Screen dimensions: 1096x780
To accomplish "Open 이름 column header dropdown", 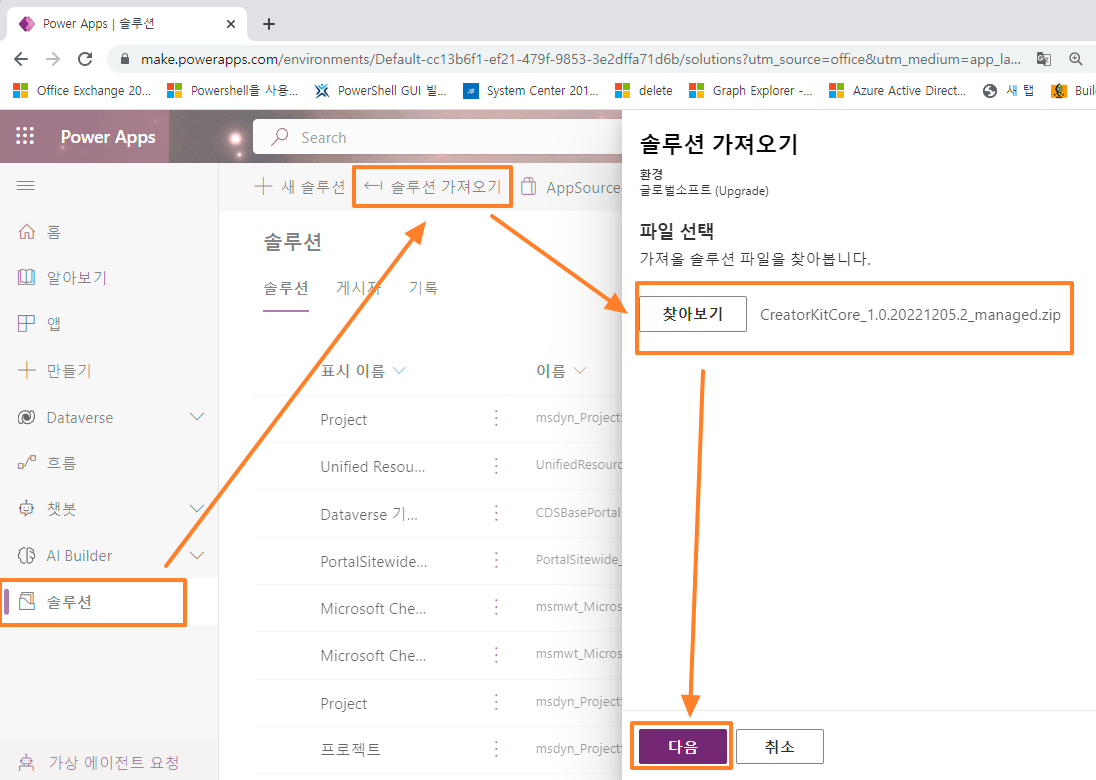I will point(561,370).
